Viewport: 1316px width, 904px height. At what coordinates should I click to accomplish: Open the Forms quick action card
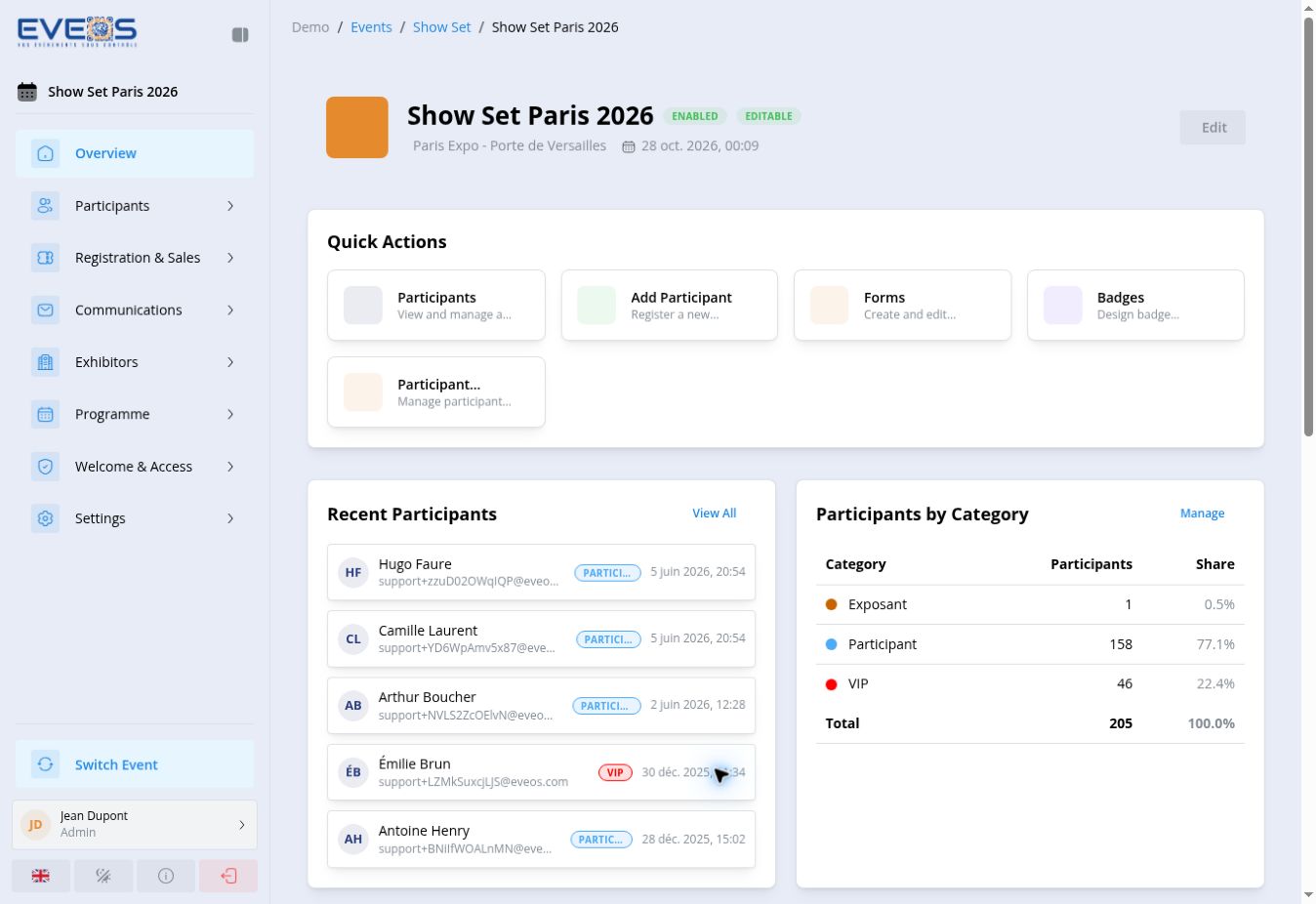(x=902, y=306)
